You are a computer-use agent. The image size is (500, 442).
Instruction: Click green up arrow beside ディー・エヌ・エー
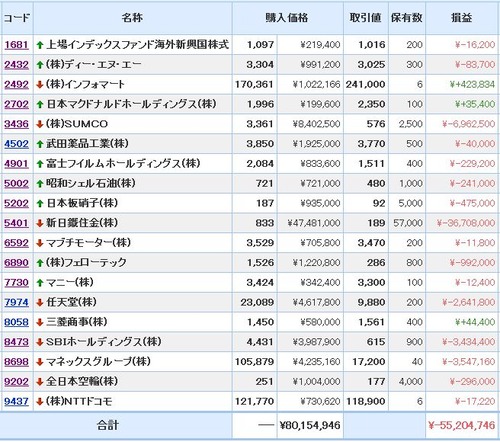coord(40,65)
